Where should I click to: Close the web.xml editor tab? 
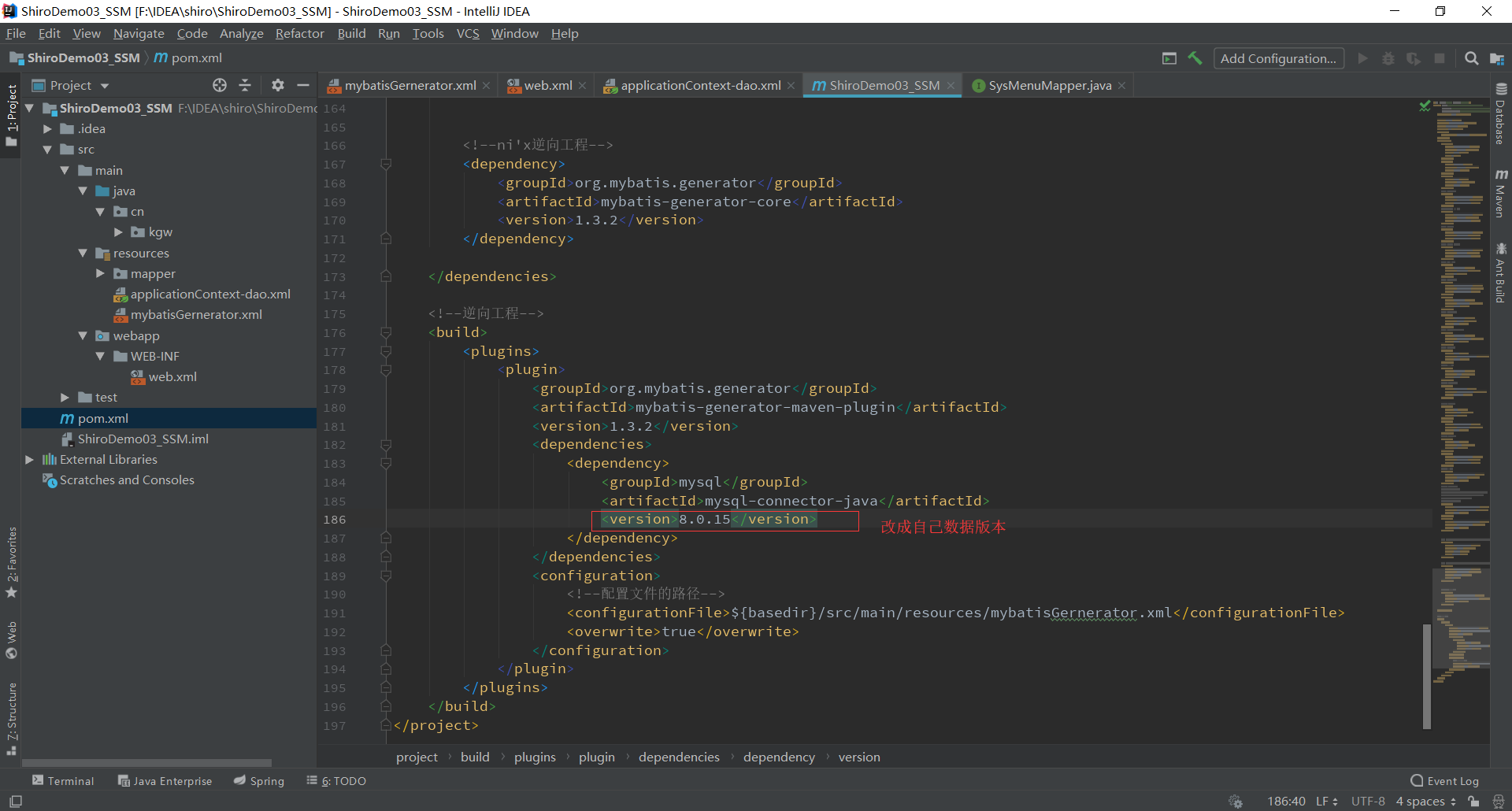583,86
